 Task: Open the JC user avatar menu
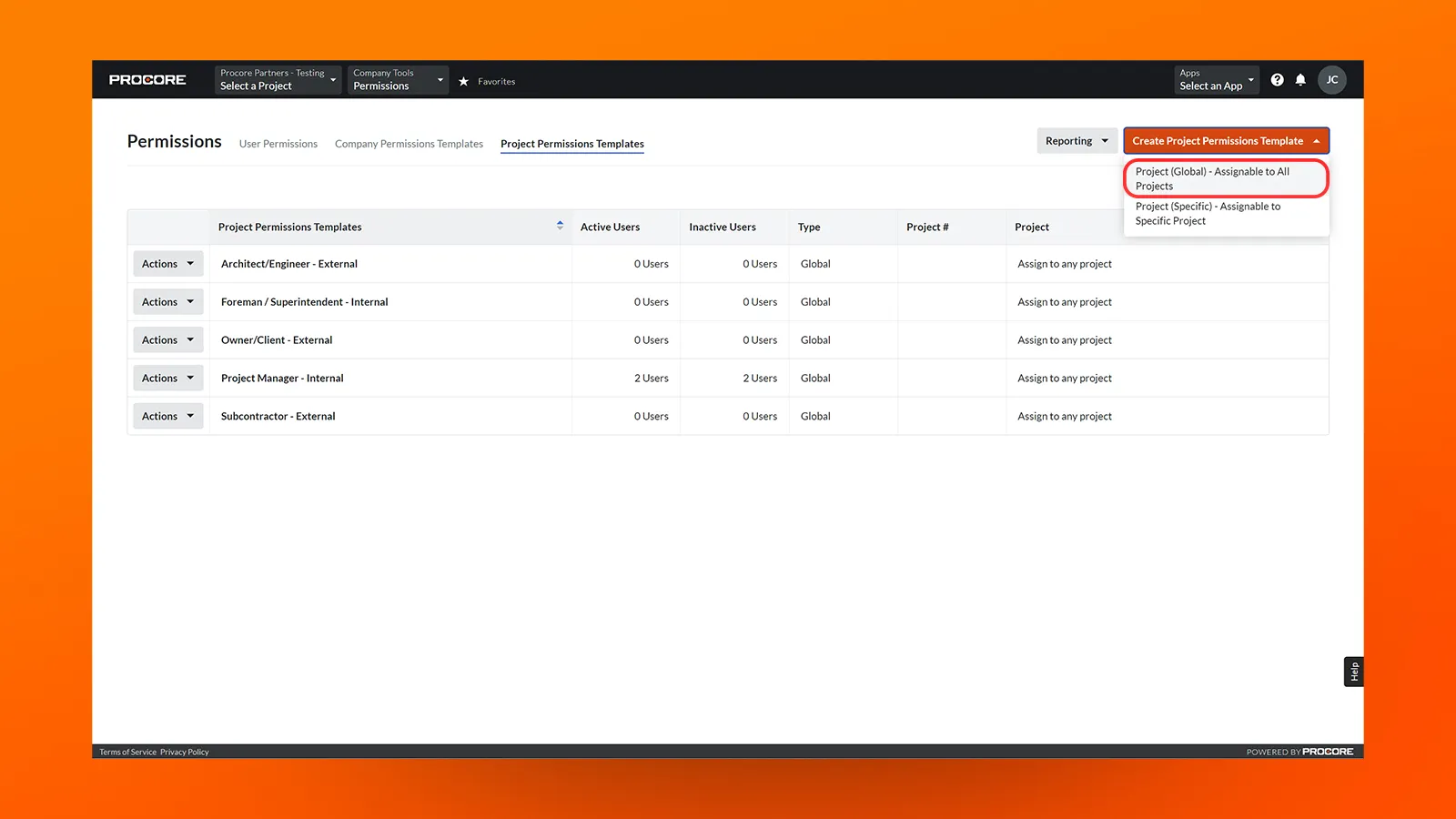tap(1331, 79)
